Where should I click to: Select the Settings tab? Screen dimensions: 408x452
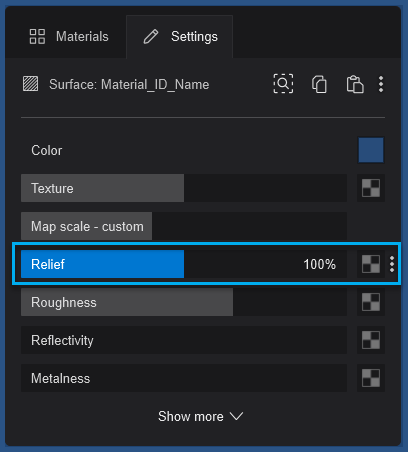point(180,36)
